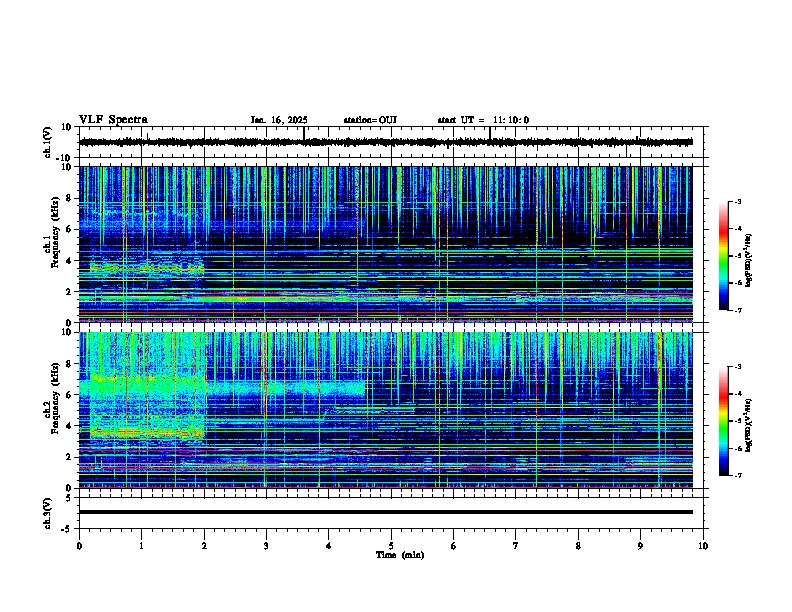Click time axis tick label '8'

(x=578, y=546)
